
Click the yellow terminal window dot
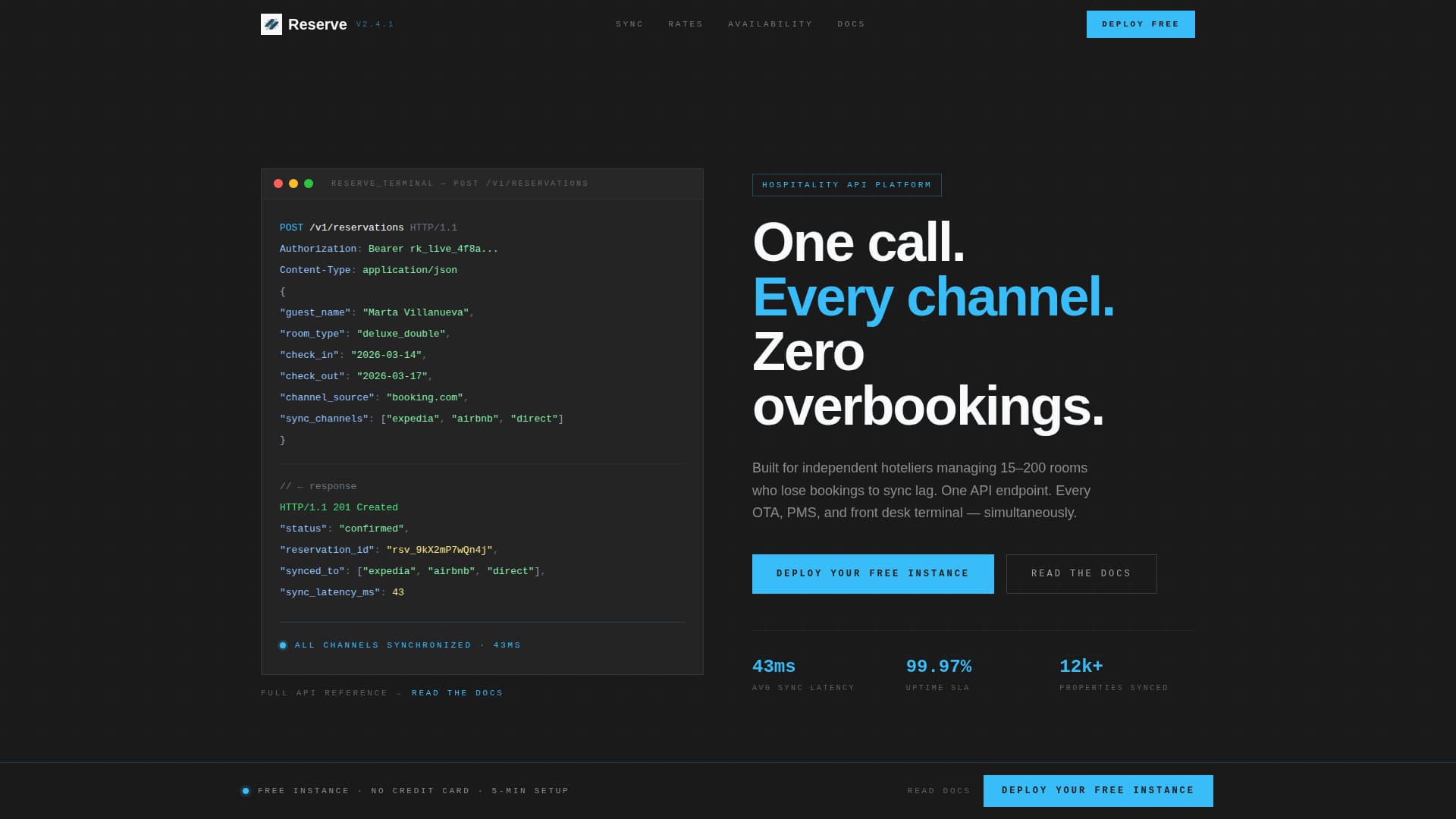pos(293,184)
